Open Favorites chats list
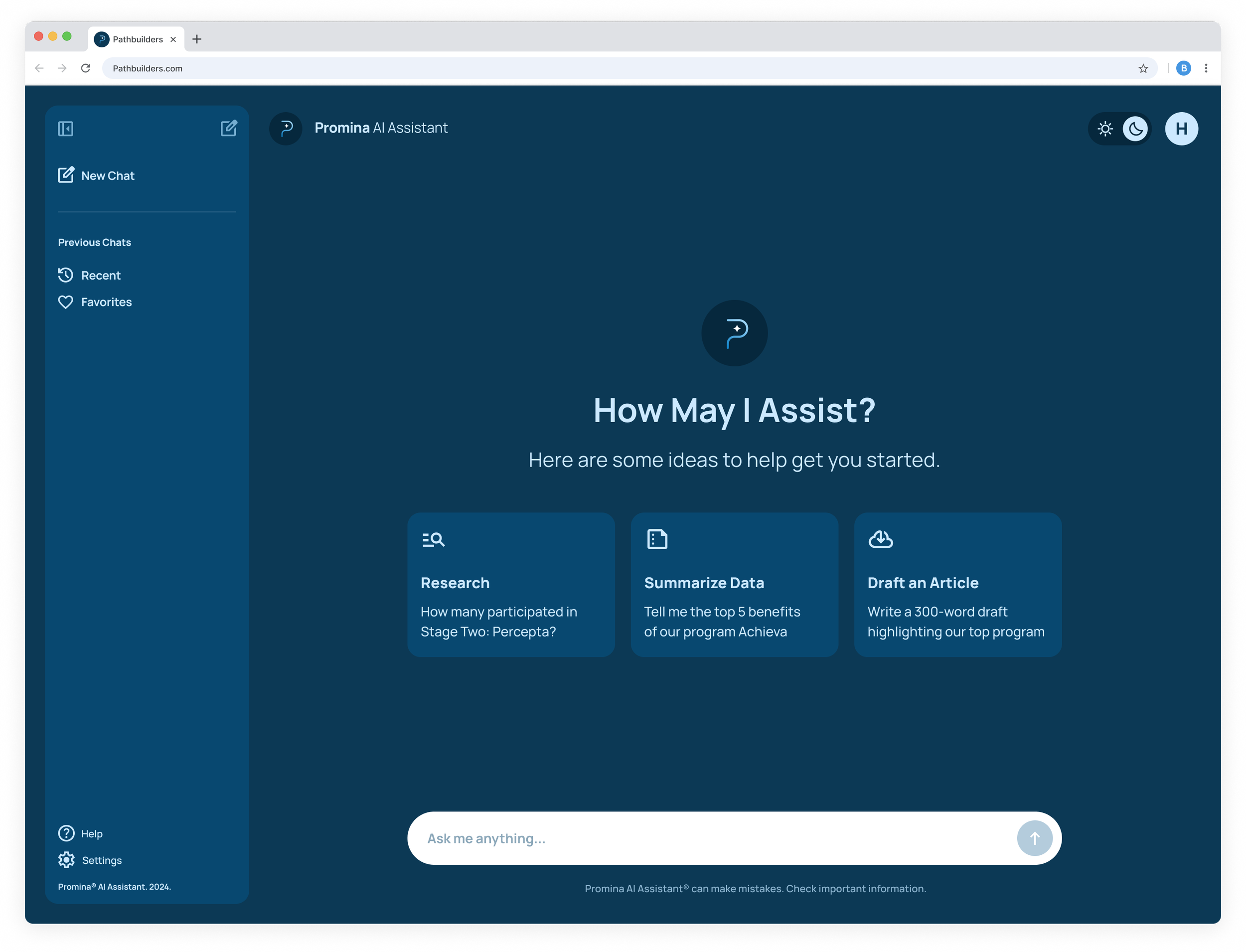1246x952 pixels. [x=95, y=302]
